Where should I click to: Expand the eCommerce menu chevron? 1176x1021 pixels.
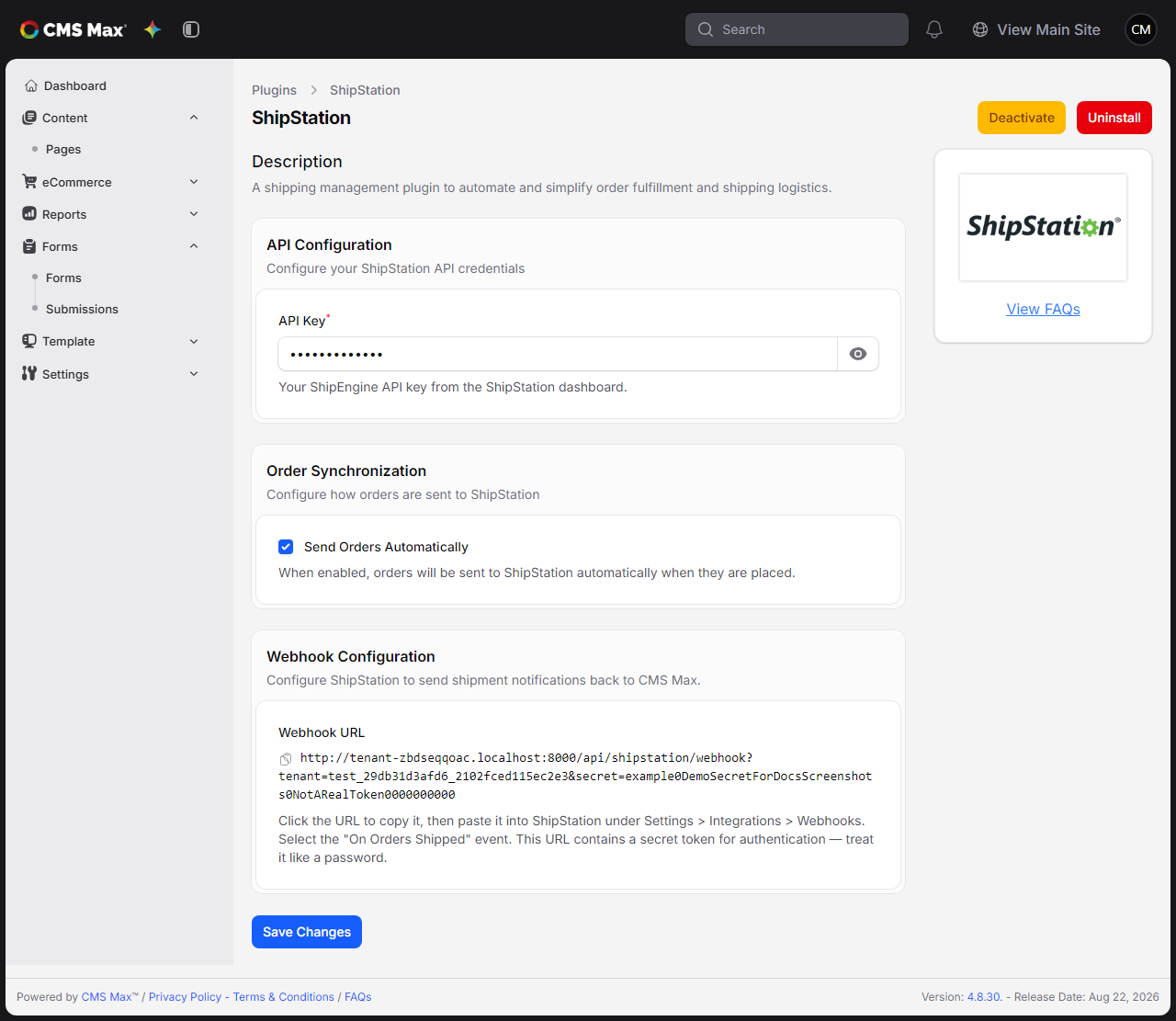pos(194,182)
